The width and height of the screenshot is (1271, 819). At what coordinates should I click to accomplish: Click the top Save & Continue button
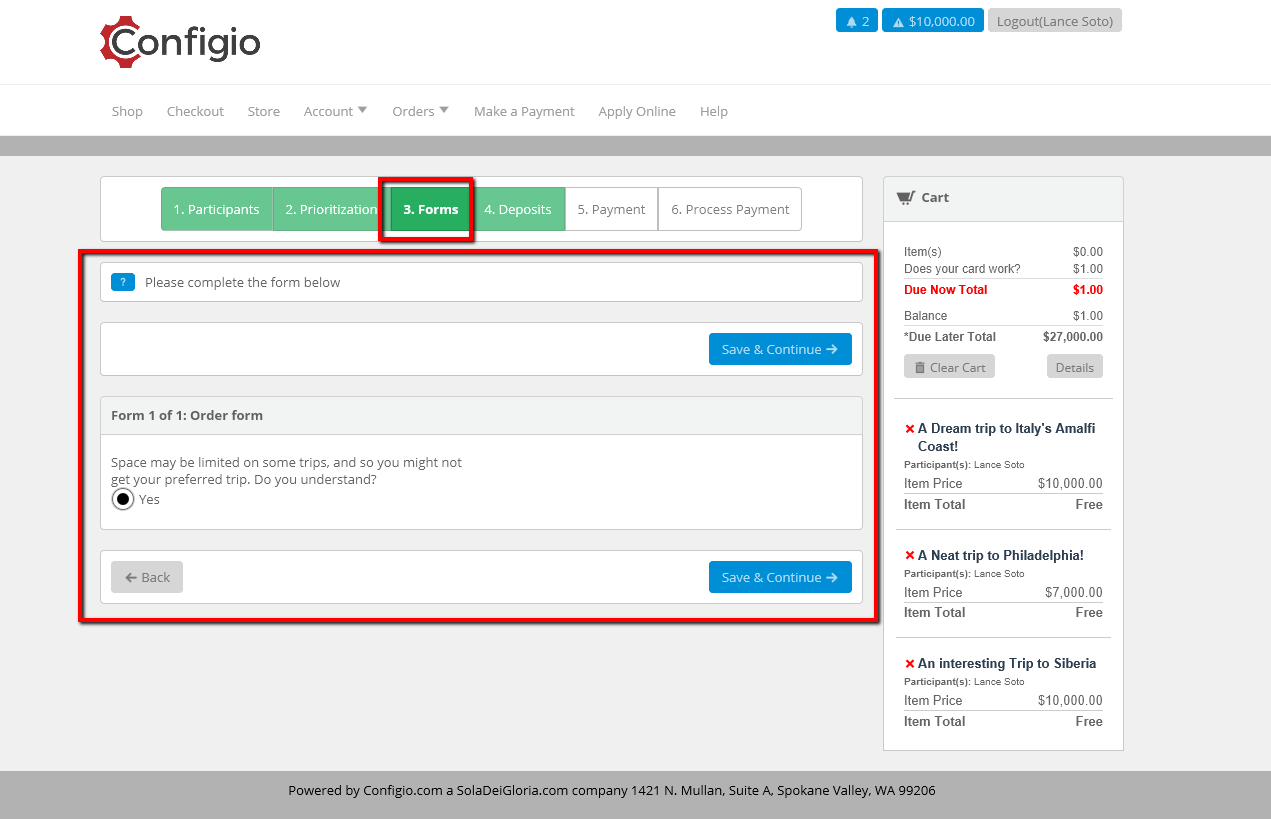(780, 349)
